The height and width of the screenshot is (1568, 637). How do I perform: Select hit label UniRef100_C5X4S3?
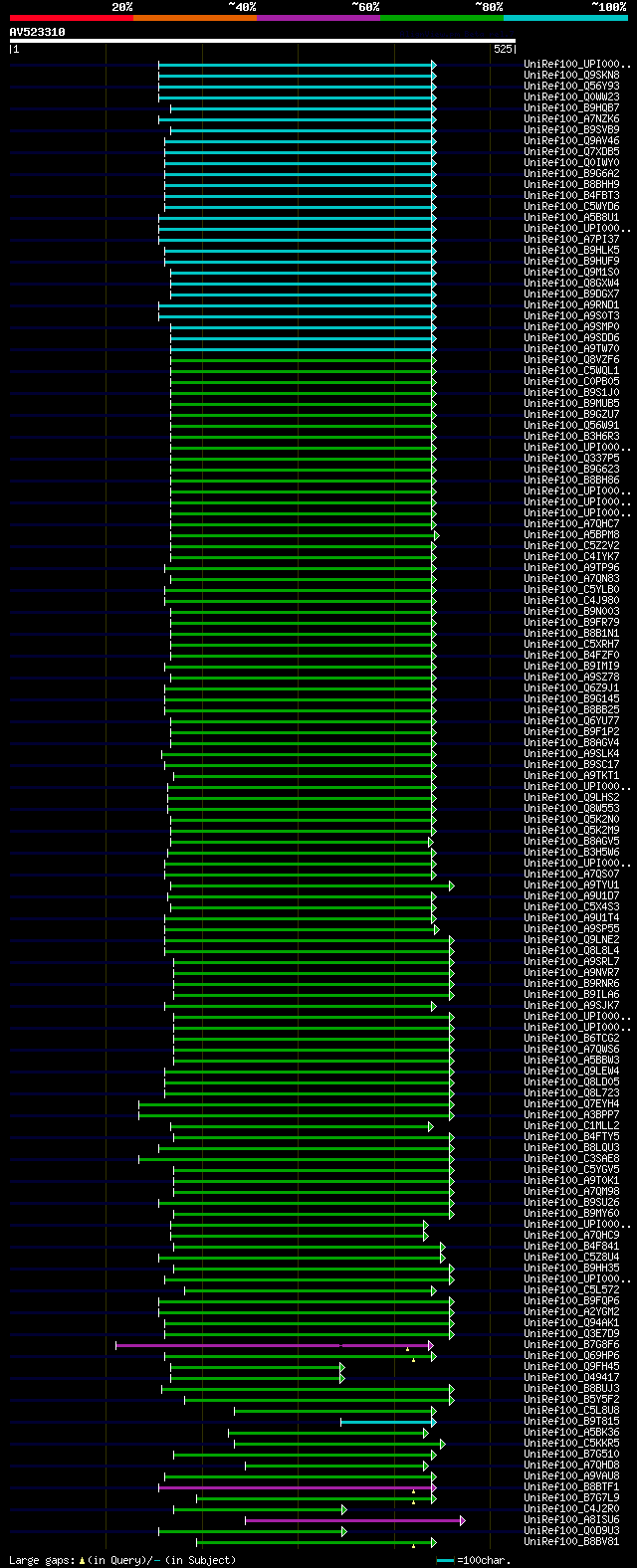click(x=571, y=906)
